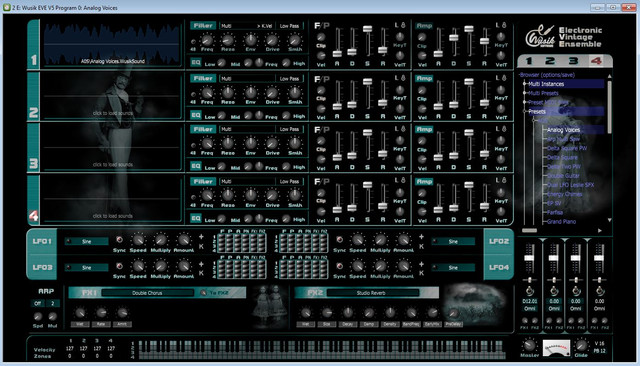Screen dimensions: 640x366
Task: Open the LFO2 Sine waveform dropdown
Action: pyautogui.click(x=453, y=242)
